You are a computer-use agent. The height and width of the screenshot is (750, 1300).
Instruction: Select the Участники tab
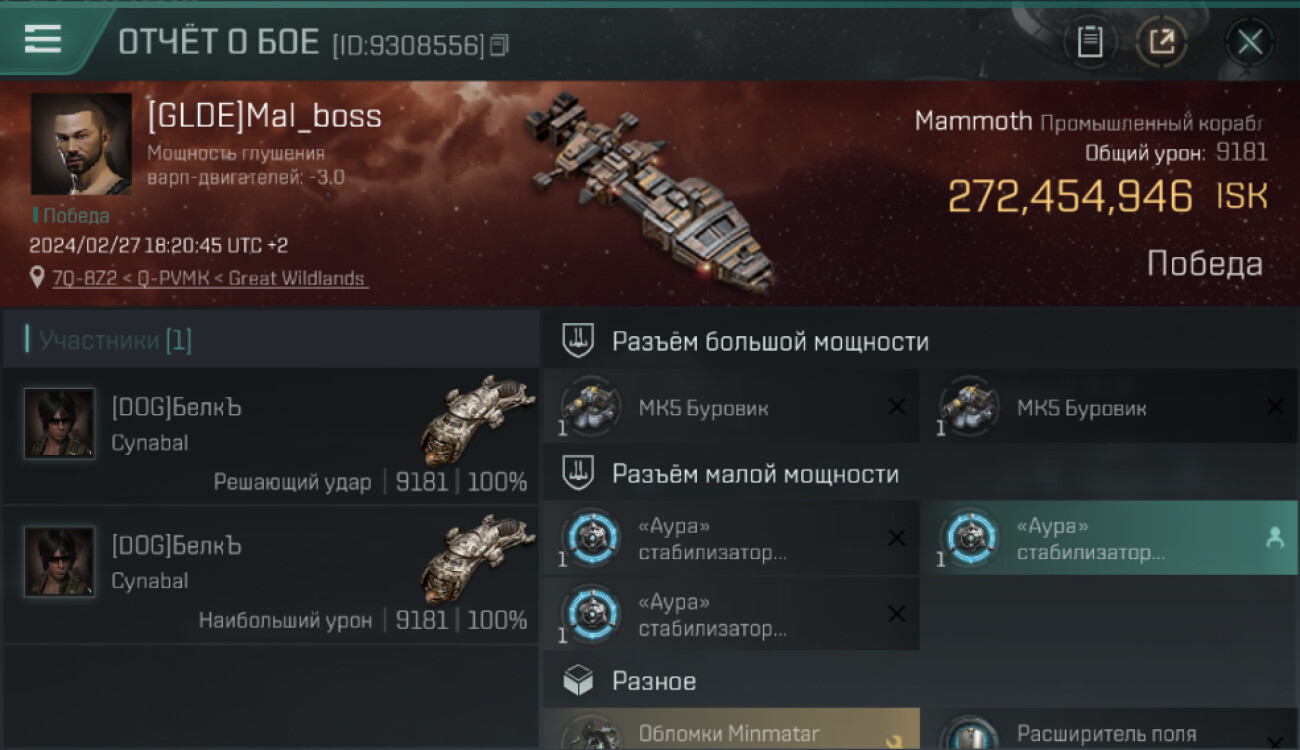(116, 340)
